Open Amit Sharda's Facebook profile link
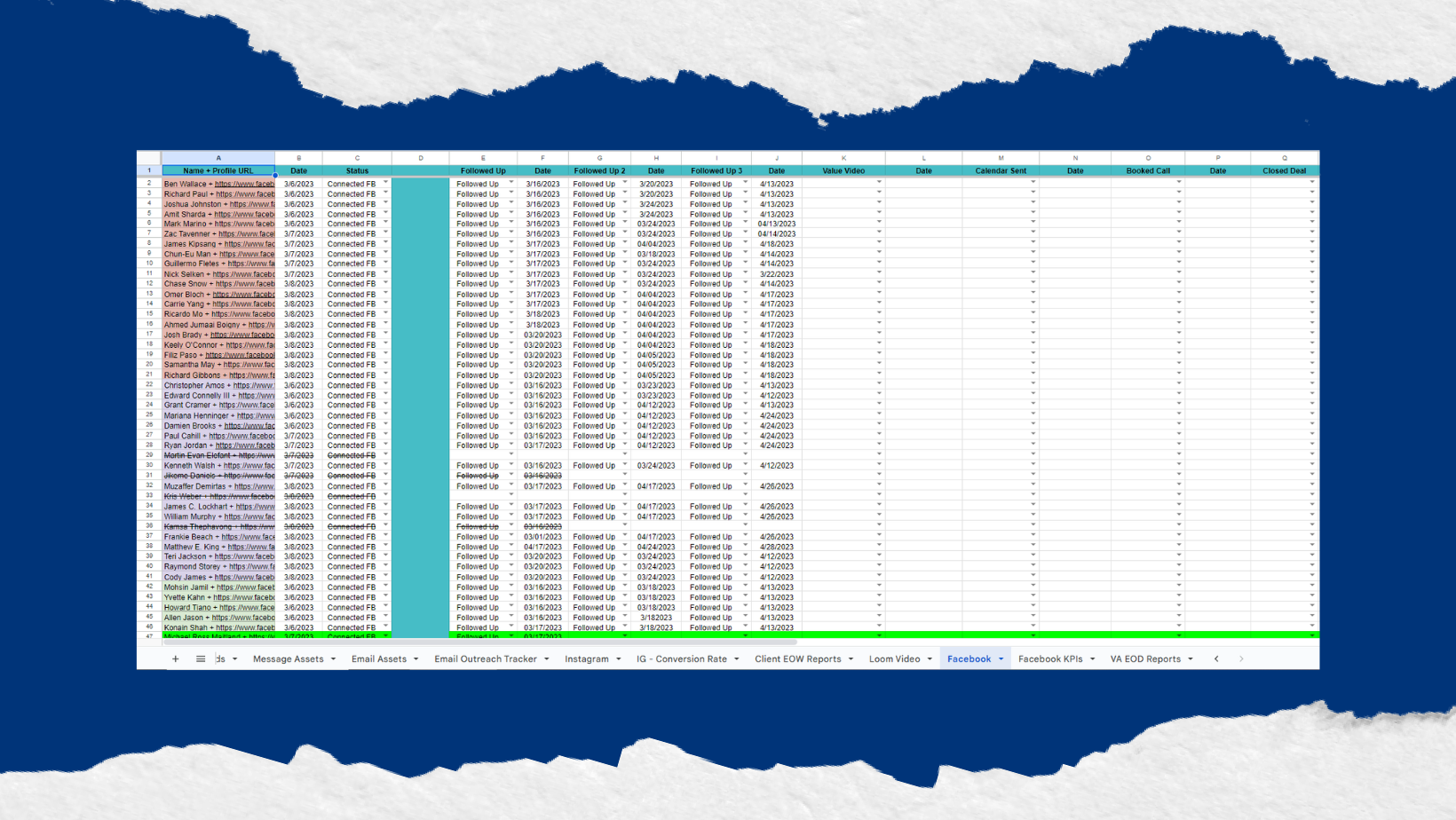This screenshot has width=1456, height=820. click(244, 215)
